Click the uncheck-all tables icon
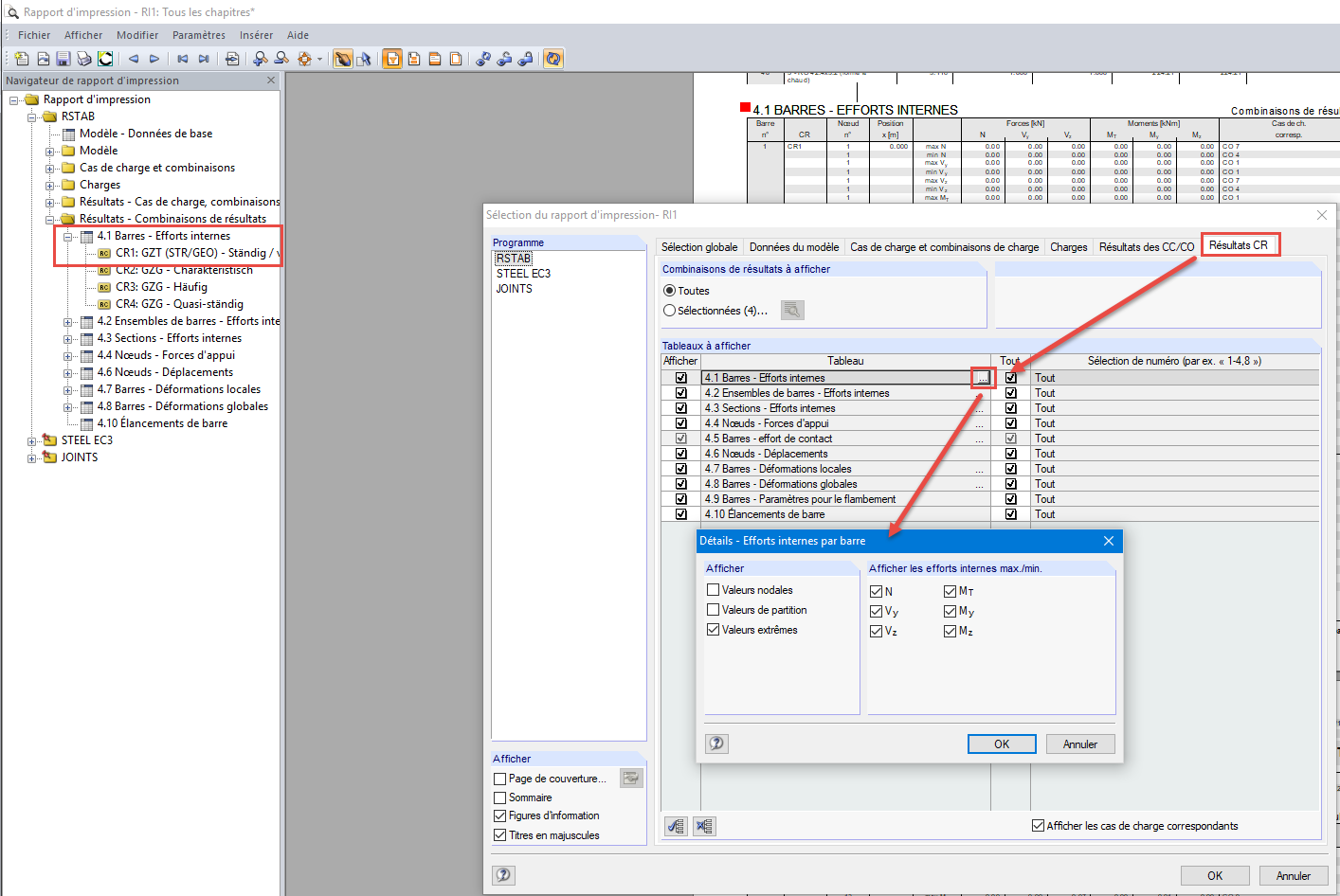 [x=704, y=826]
